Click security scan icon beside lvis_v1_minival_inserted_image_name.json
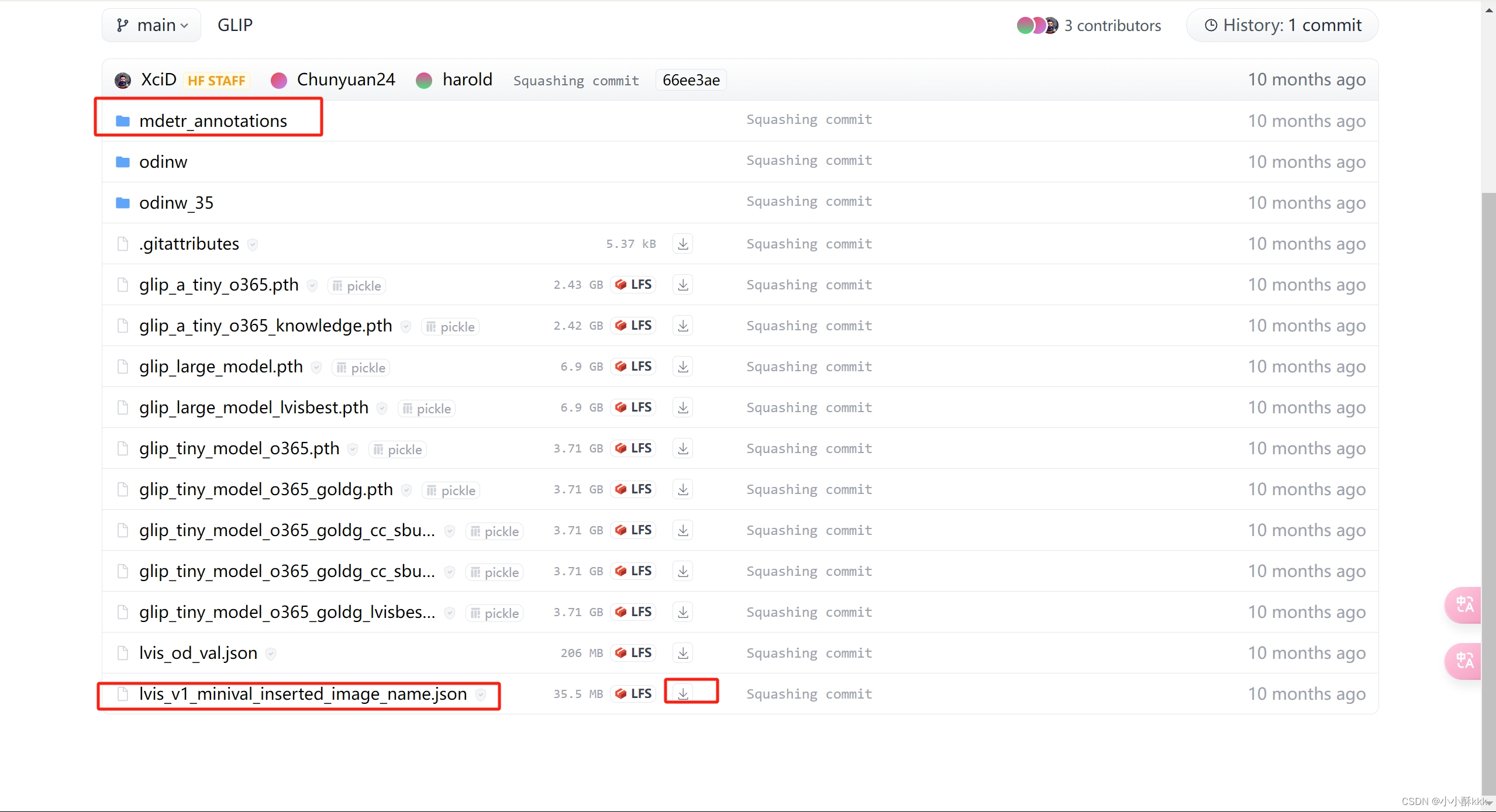Image resolution: width=1496 pixels, height=812 pixels. [x=481, y=694]
